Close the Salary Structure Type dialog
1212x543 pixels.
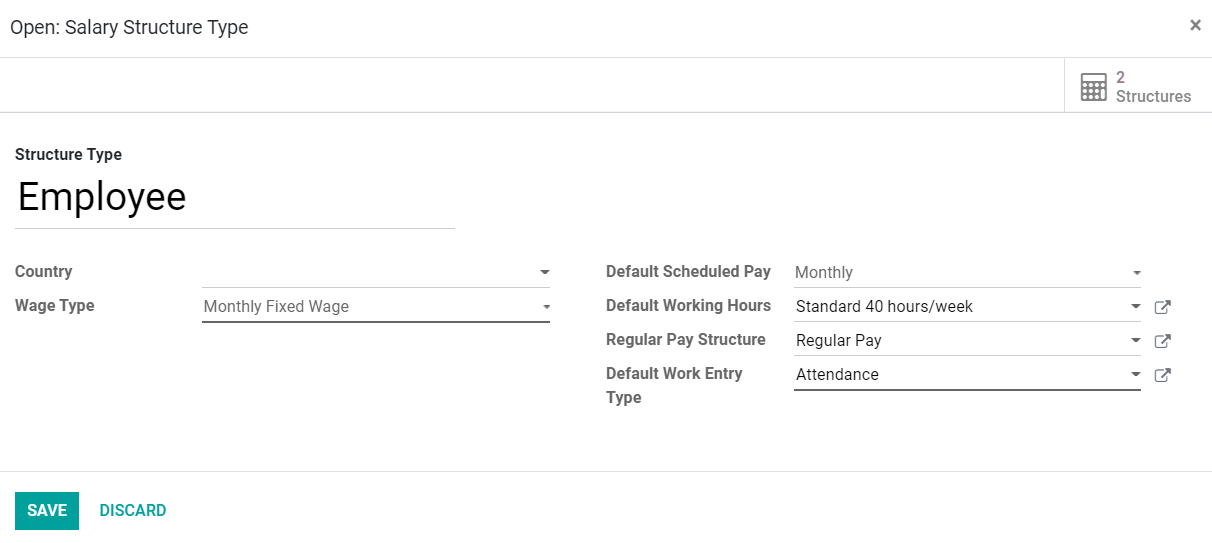coord(1195,26)
